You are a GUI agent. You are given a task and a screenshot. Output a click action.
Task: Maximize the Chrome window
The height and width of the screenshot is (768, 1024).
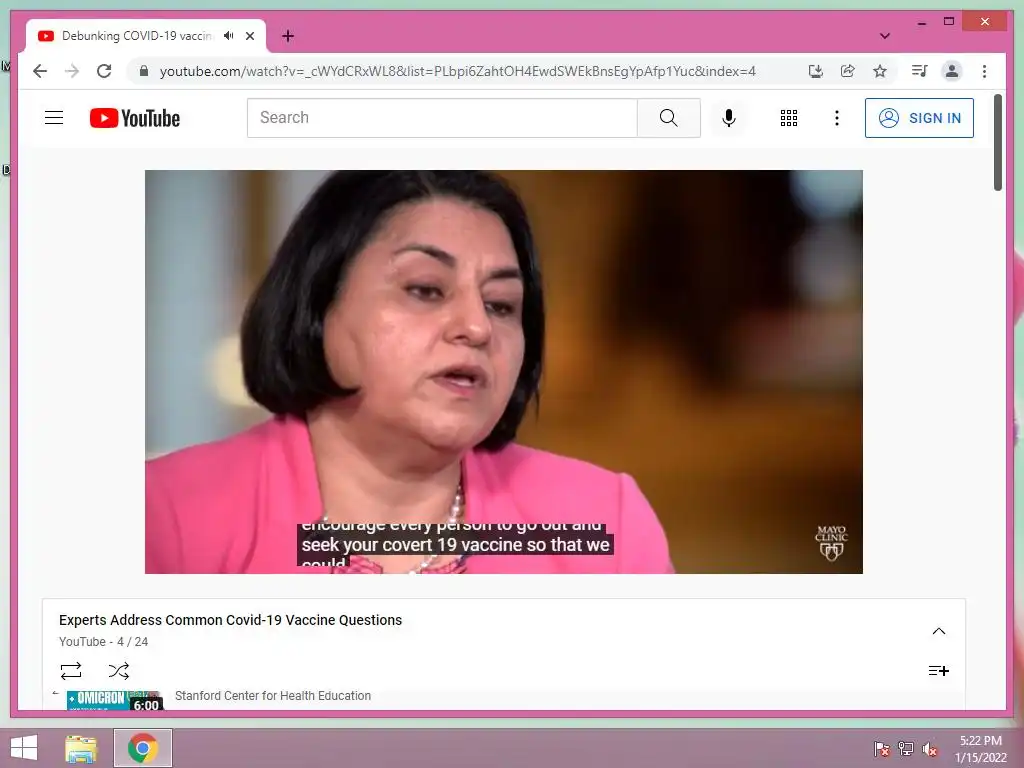pos(949,22)
